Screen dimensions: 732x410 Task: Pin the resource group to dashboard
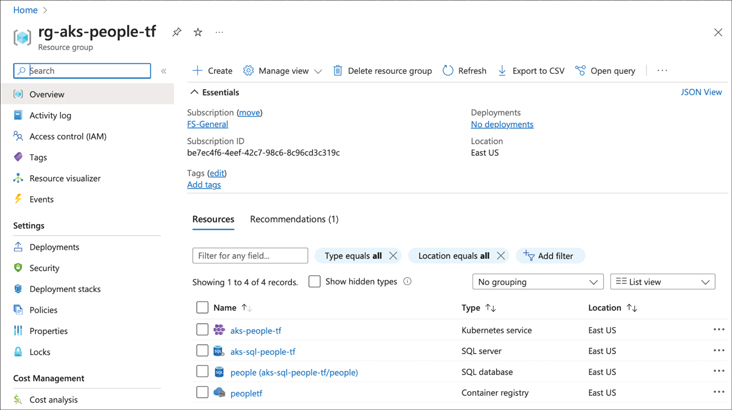click(177, 33)
